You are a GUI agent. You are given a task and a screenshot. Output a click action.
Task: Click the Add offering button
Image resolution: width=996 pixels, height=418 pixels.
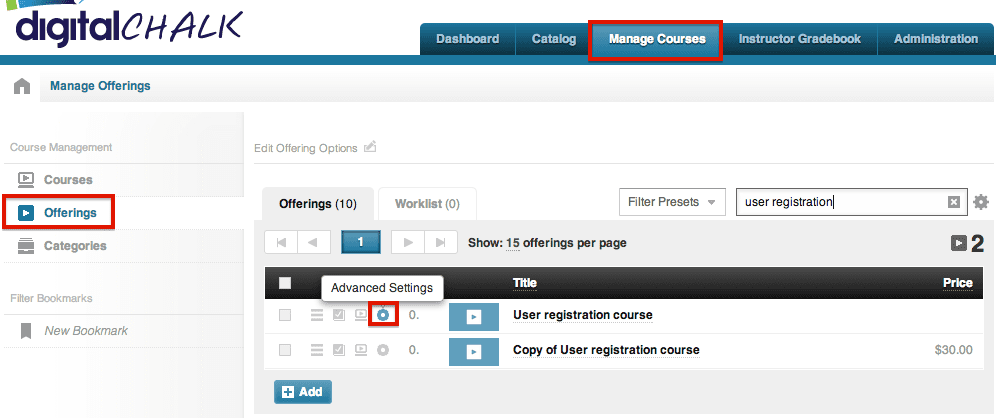(x=302, y=392)
